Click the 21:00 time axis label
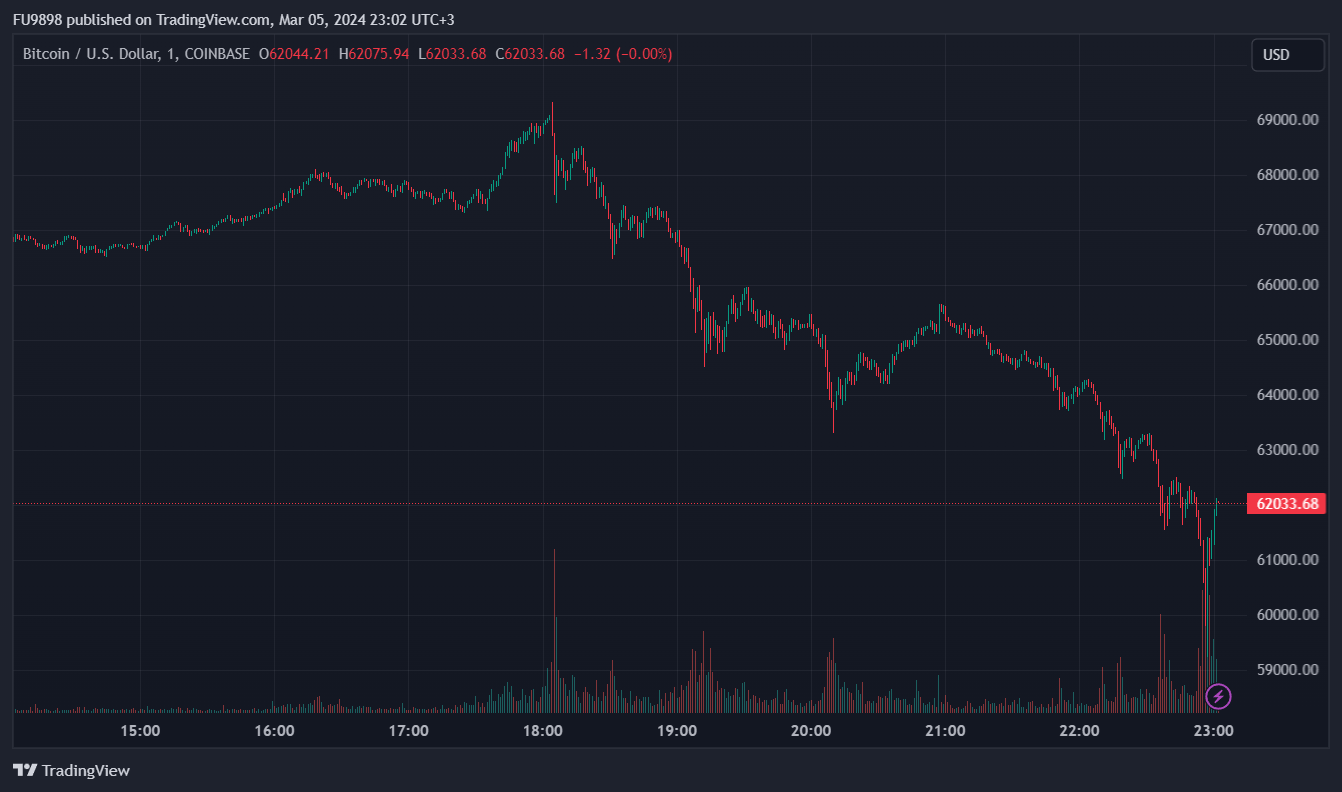Image resolution: width=1342 pixels, height=792 pixels. click(x=945, y=731)
